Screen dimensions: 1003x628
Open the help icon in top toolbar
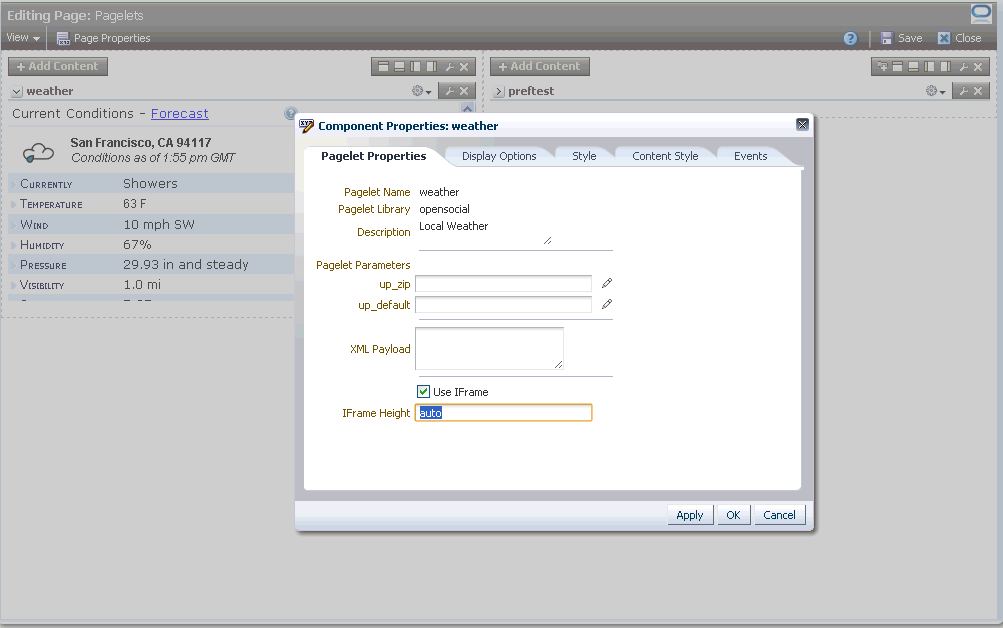(x=850, y=38)
